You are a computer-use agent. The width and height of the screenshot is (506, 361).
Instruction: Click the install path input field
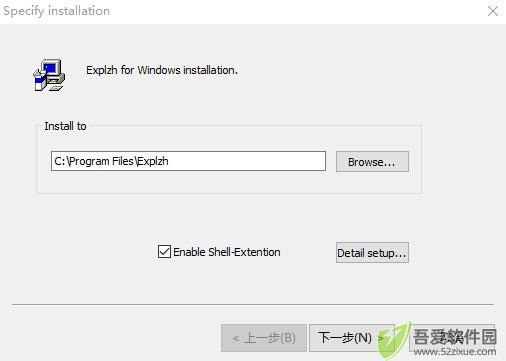(188, 161)
